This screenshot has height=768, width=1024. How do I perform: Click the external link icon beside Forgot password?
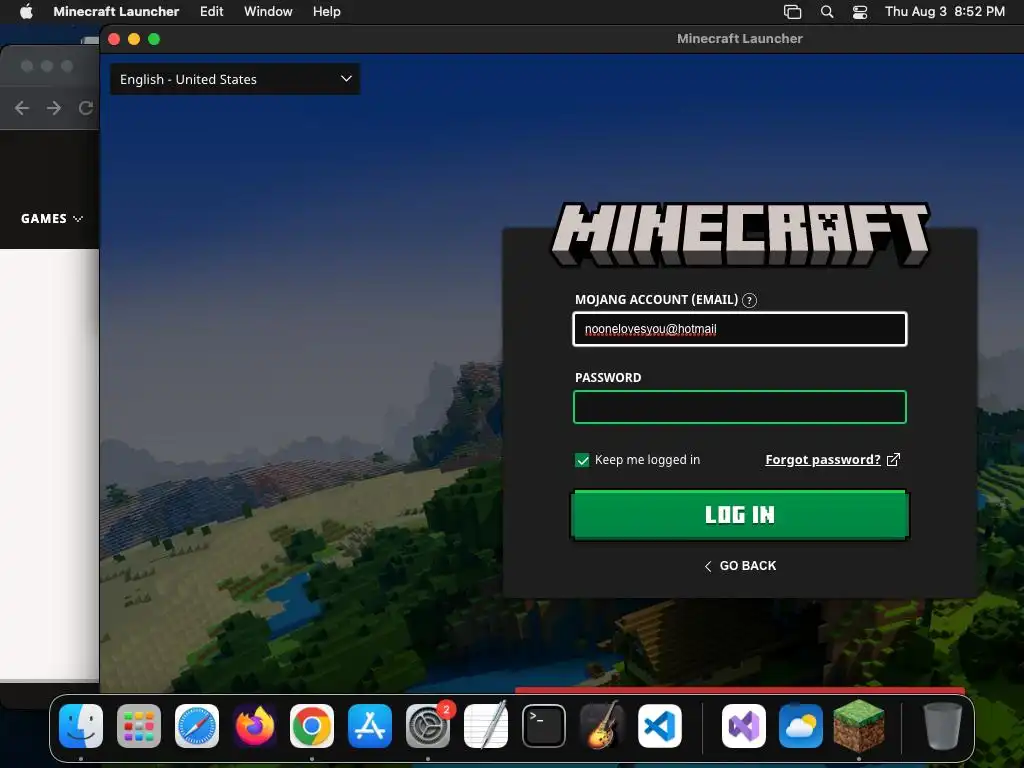coord(893,460)
